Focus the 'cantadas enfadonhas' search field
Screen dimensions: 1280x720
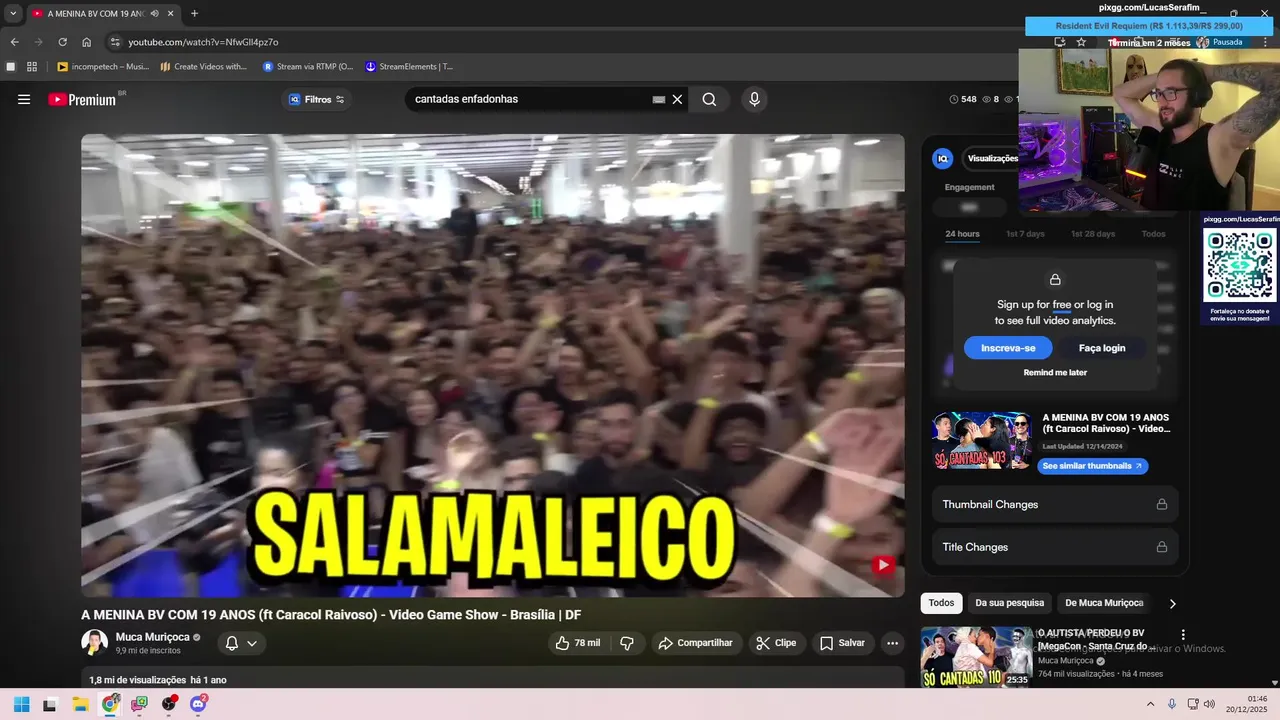tap(530, 99)
